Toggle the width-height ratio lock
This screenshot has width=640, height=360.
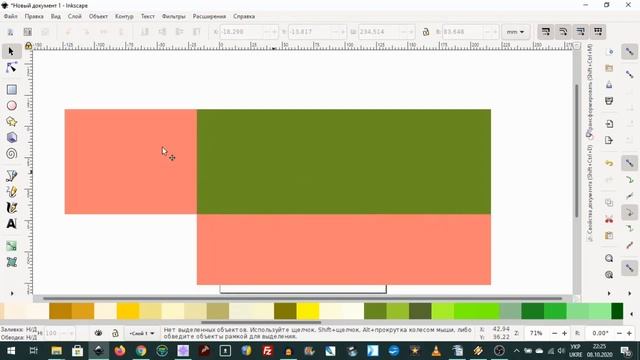pos(426,32)
